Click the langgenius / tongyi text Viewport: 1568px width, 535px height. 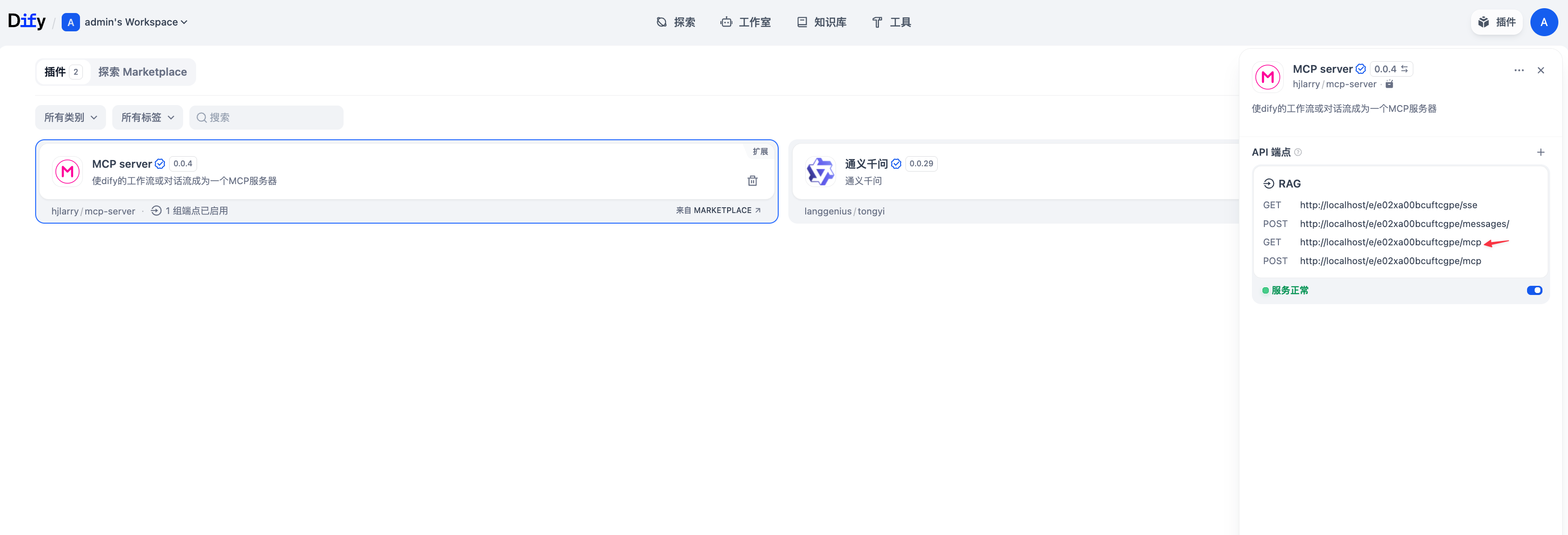844,211
